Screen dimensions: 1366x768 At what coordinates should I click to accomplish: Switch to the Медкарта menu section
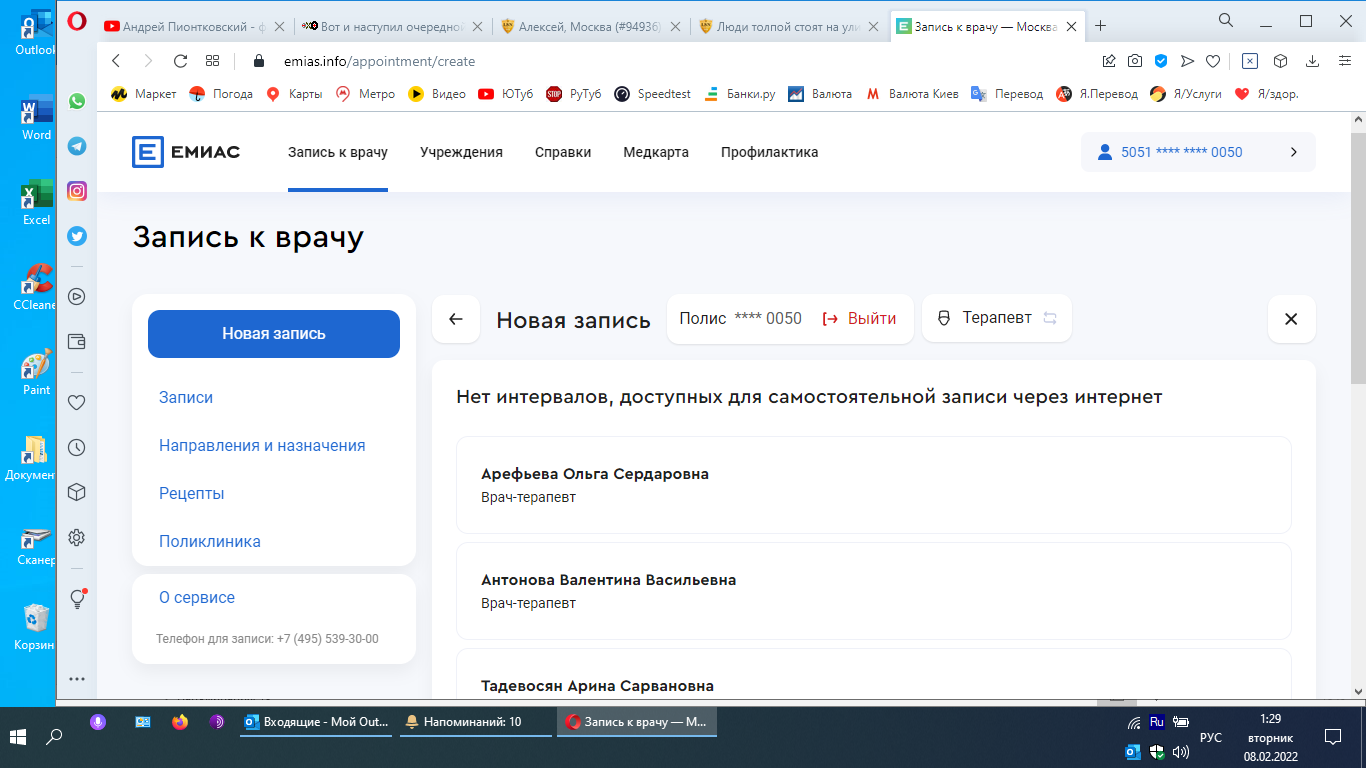(x=656, y=152)
